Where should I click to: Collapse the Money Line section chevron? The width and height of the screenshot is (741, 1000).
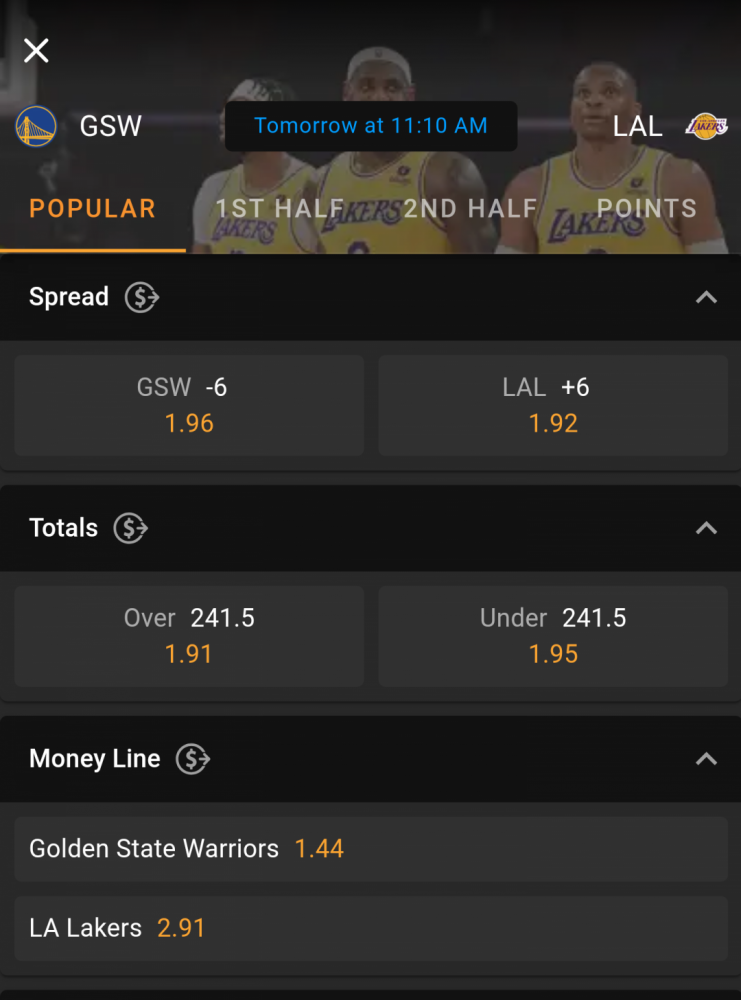(x=706, y=759)
